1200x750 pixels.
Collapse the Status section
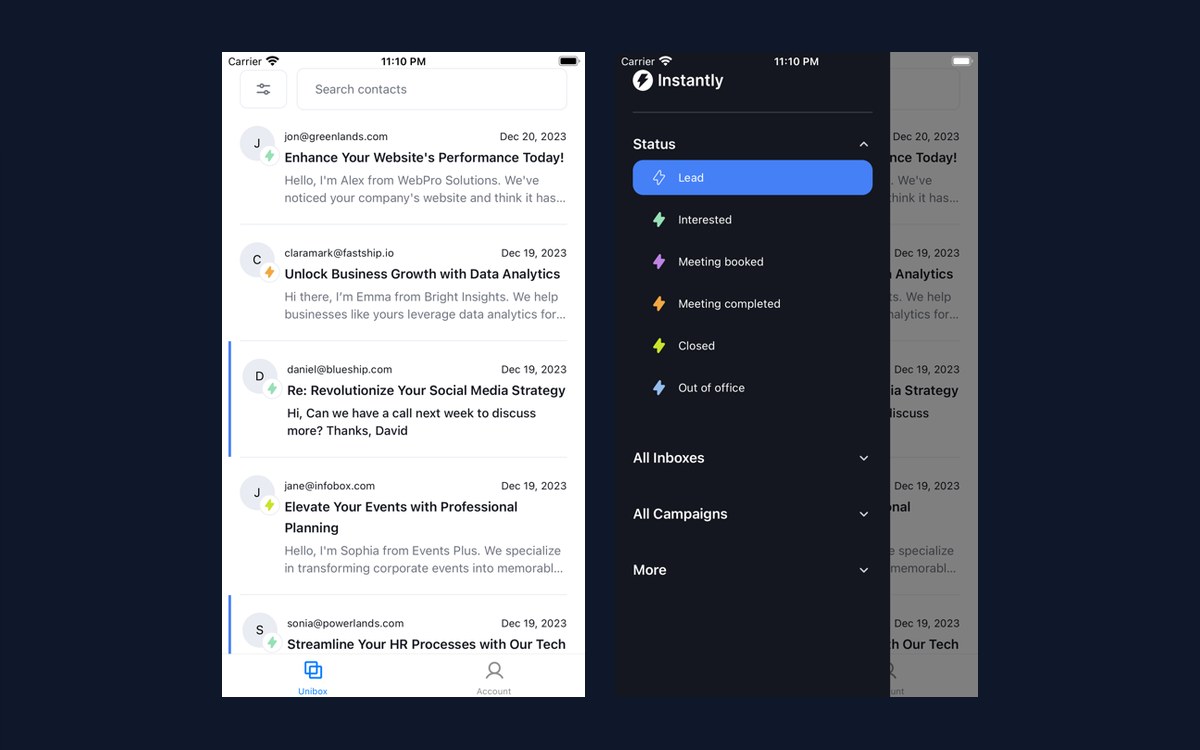(864, 144)
